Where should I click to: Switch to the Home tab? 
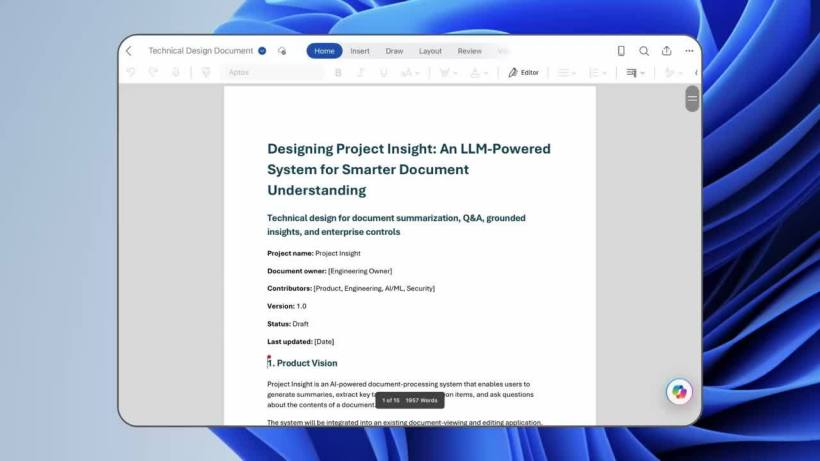pyautogui.click(x=324, y=51)
